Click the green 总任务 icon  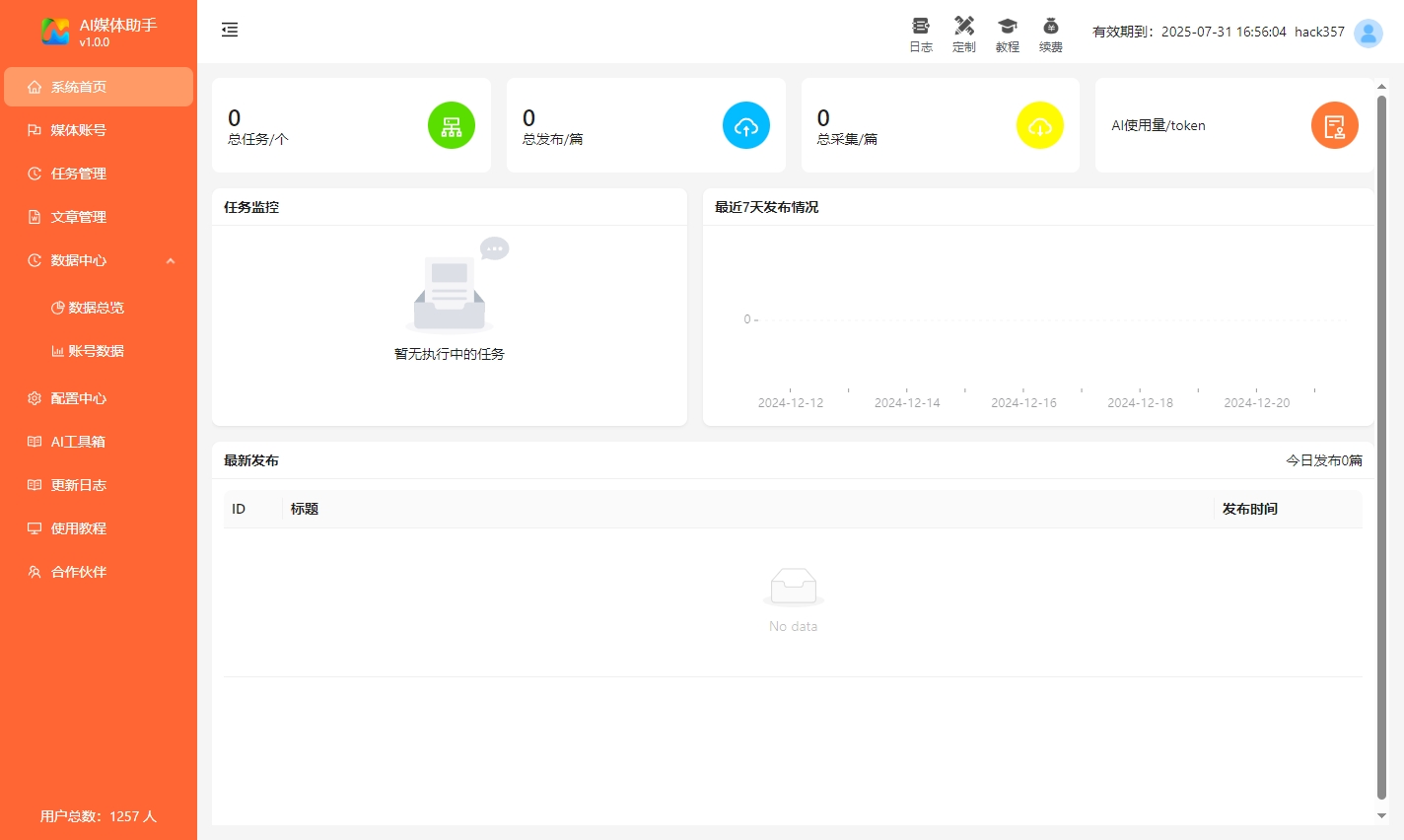(452, 126)
